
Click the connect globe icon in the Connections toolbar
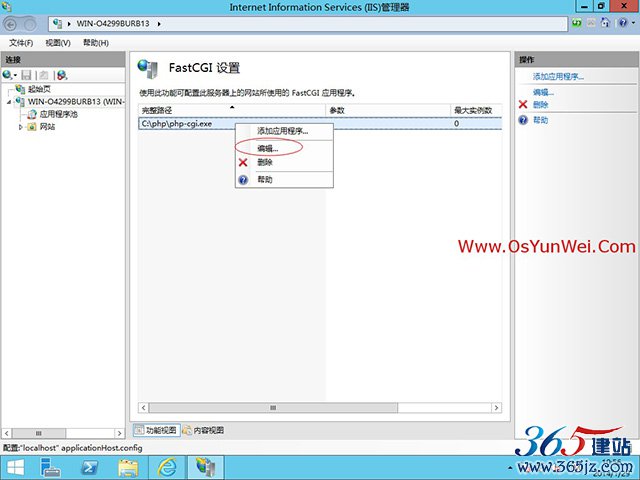point(7,75)
